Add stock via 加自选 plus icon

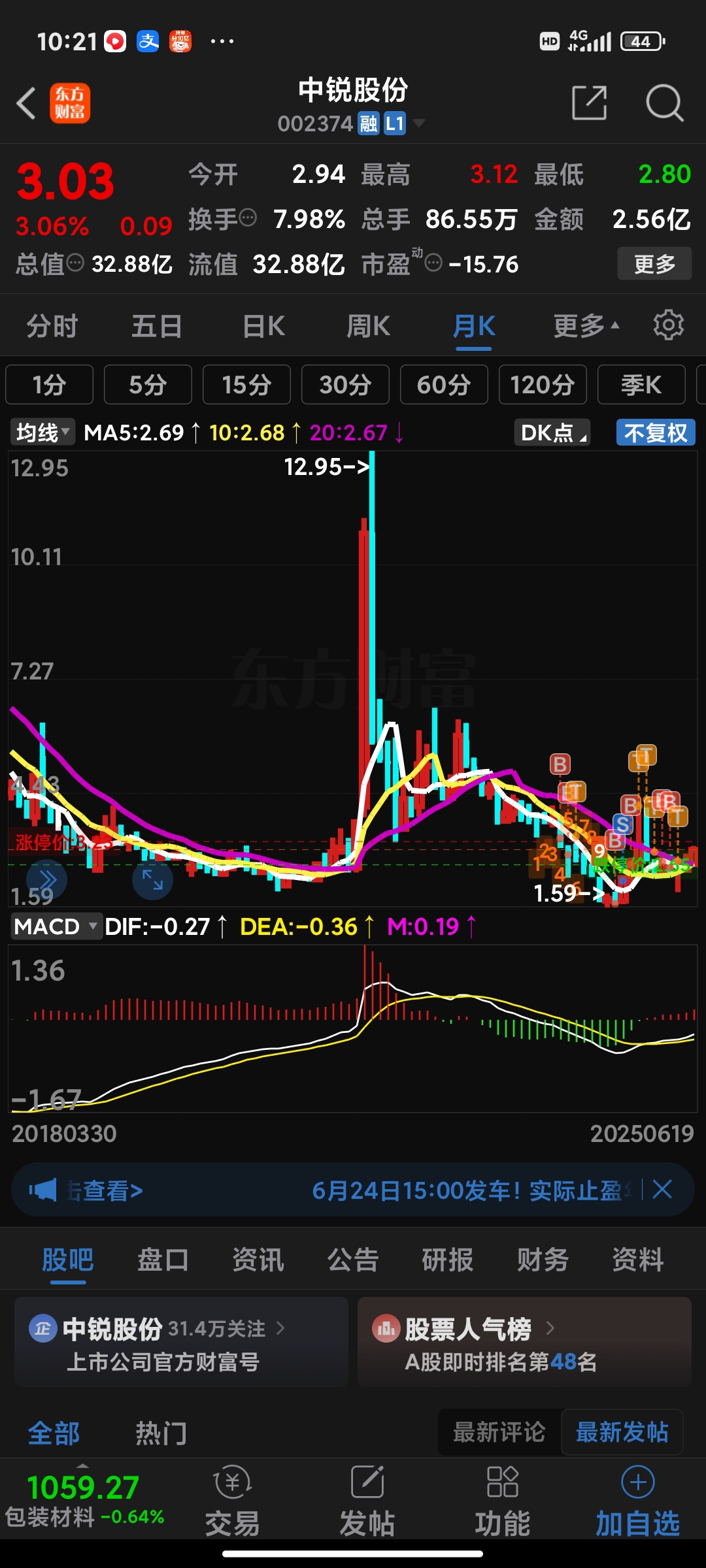coord(638,1481)
